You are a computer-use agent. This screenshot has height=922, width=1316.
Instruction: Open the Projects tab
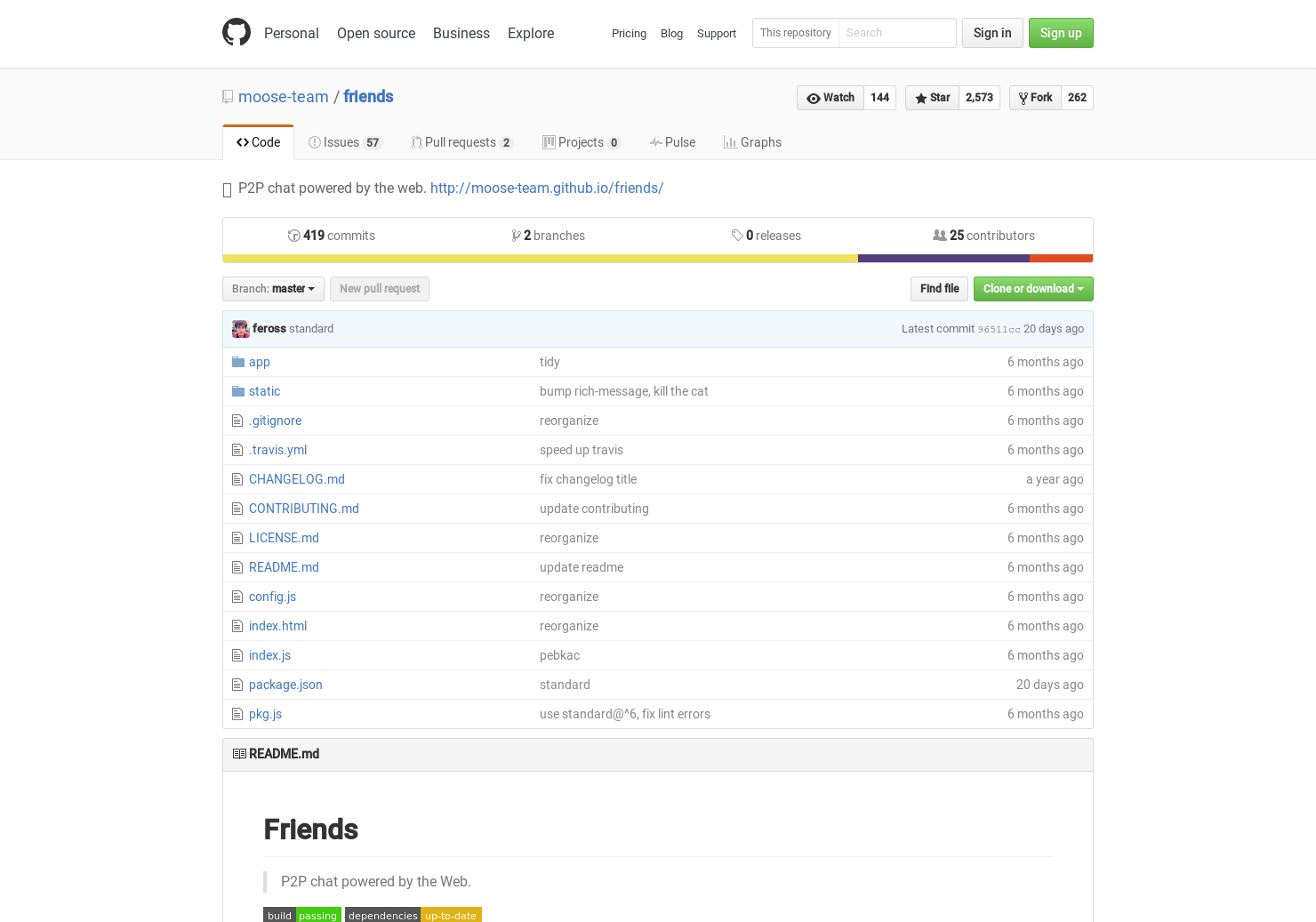coord(582,142)
